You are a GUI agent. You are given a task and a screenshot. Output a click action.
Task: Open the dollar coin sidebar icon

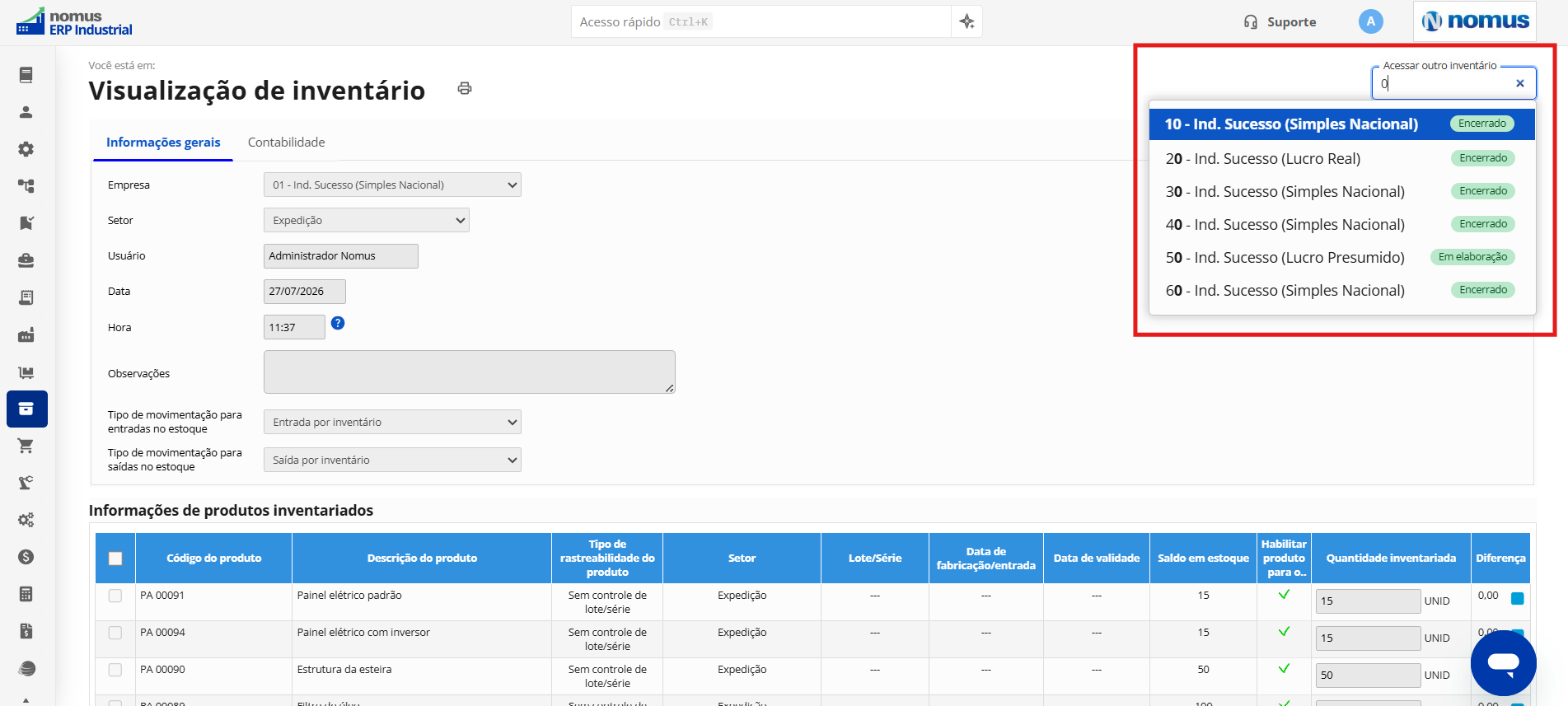[26, 557]
